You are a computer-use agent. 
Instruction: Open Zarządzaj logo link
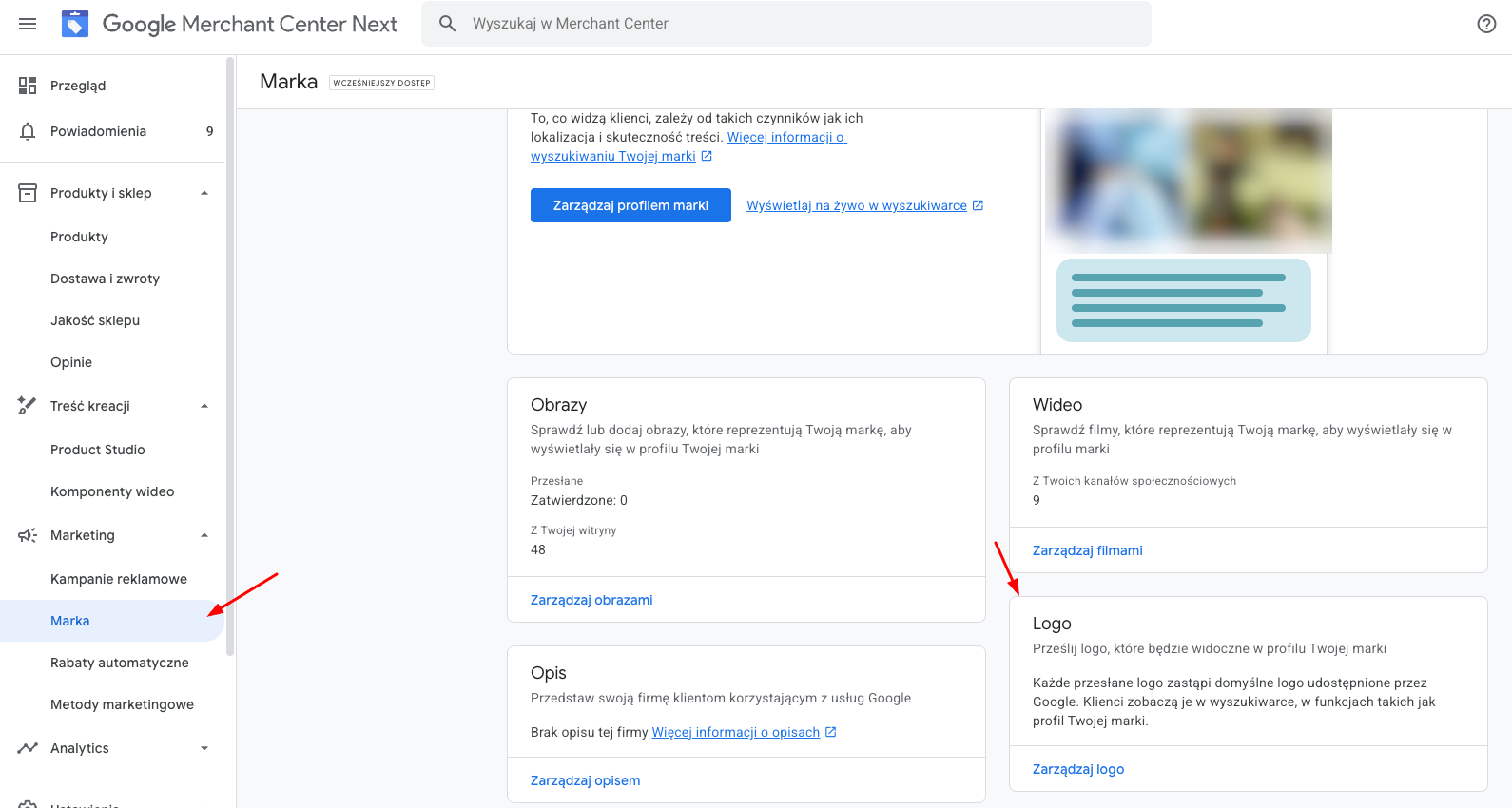[1078, 769]
